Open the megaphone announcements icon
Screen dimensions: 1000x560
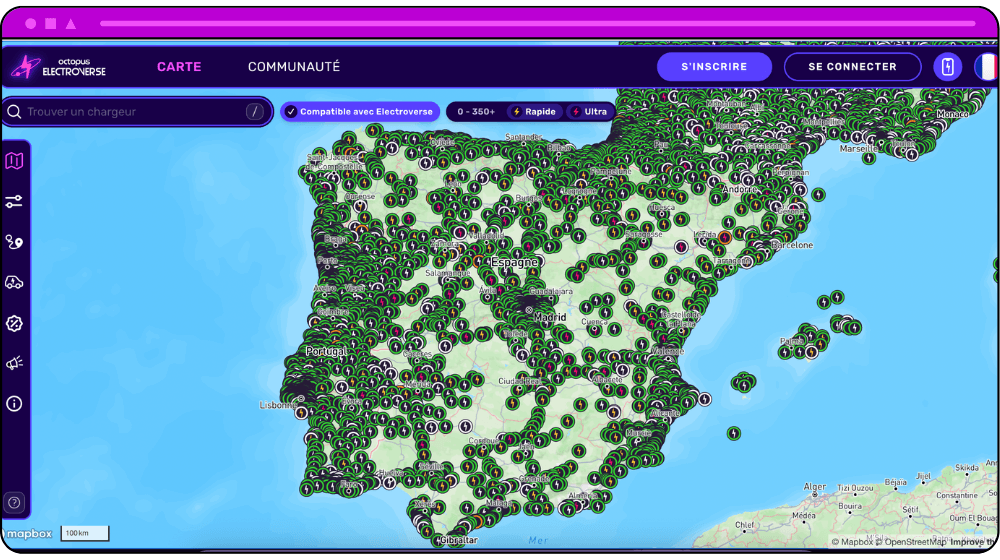pyautogui.click(x=14, y=363)
